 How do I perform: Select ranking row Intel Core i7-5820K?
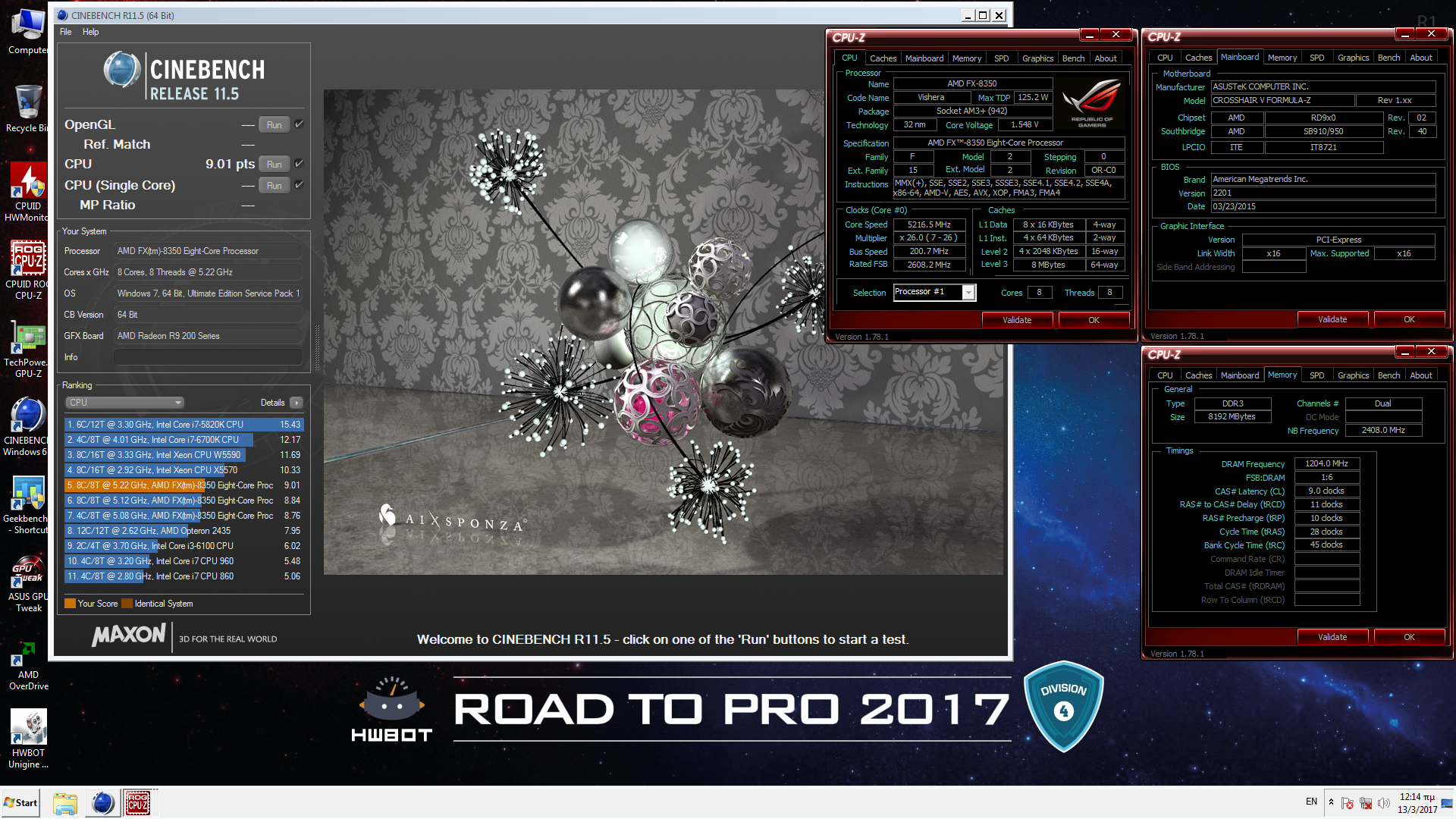[x=184, y=425]
